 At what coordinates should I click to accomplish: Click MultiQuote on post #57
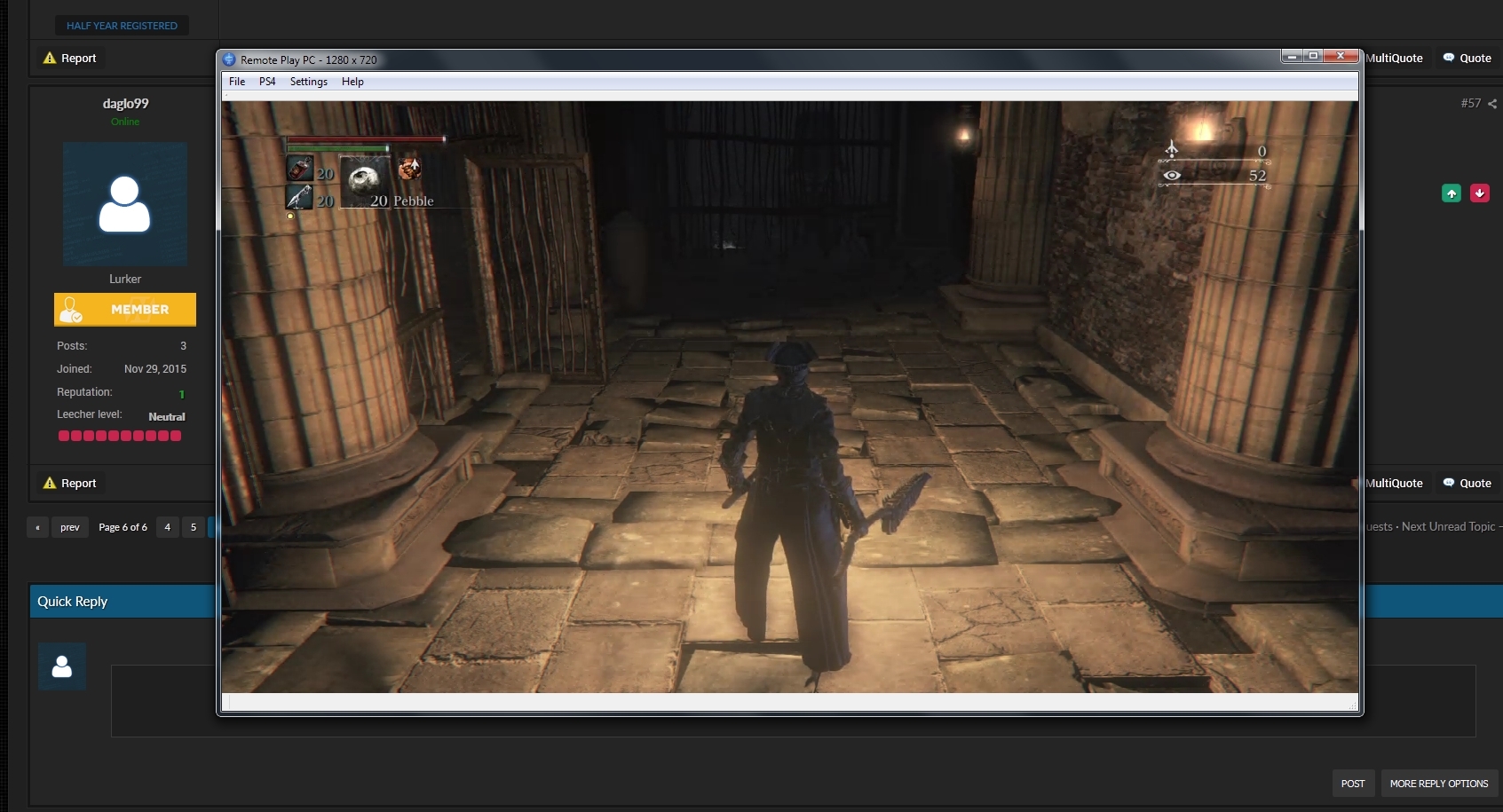[x=1394, y=484]
